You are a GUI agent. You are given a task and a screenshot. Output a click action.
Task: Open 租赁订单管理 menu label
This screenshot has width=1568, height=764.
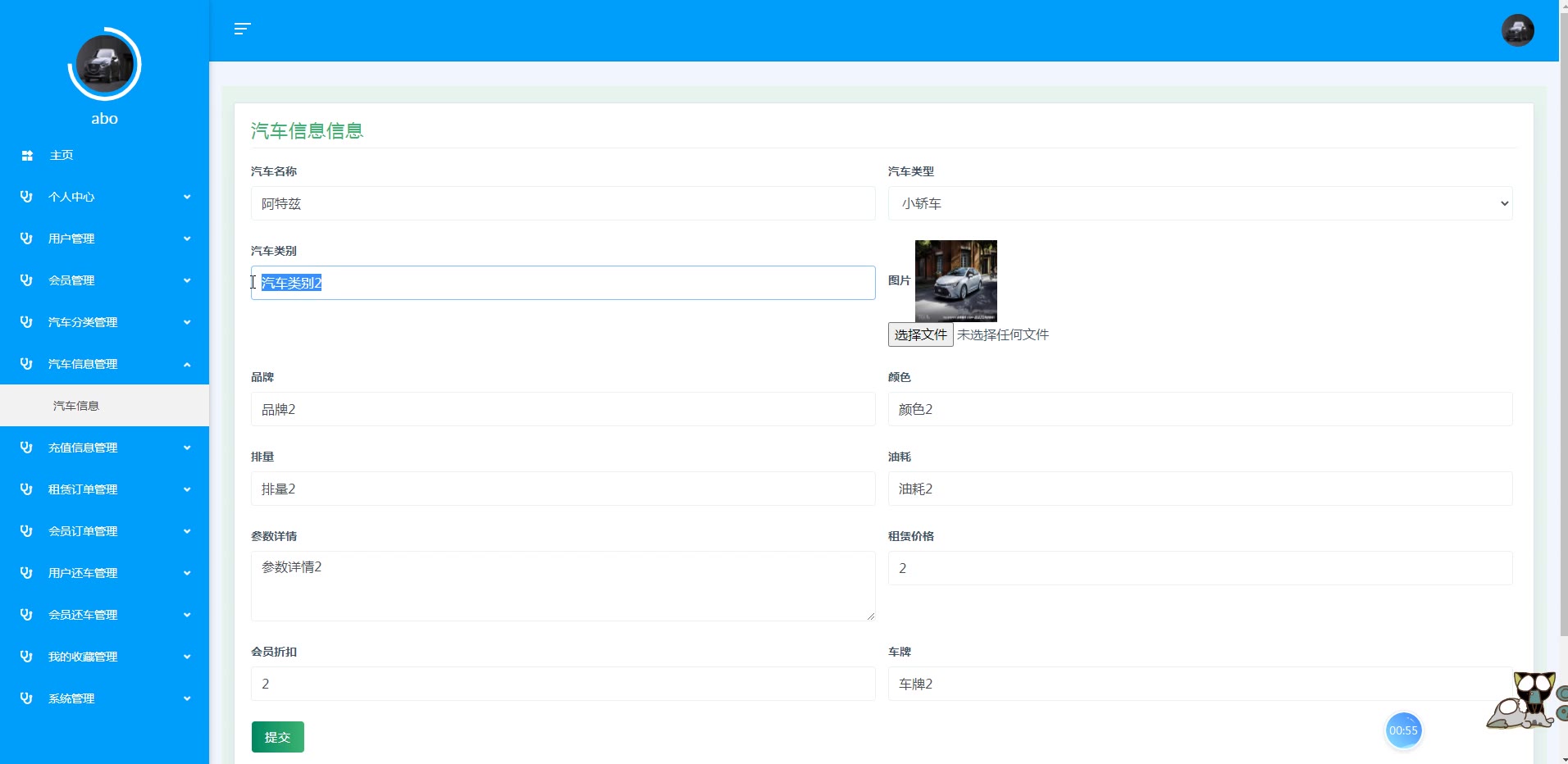click(83, 489)
